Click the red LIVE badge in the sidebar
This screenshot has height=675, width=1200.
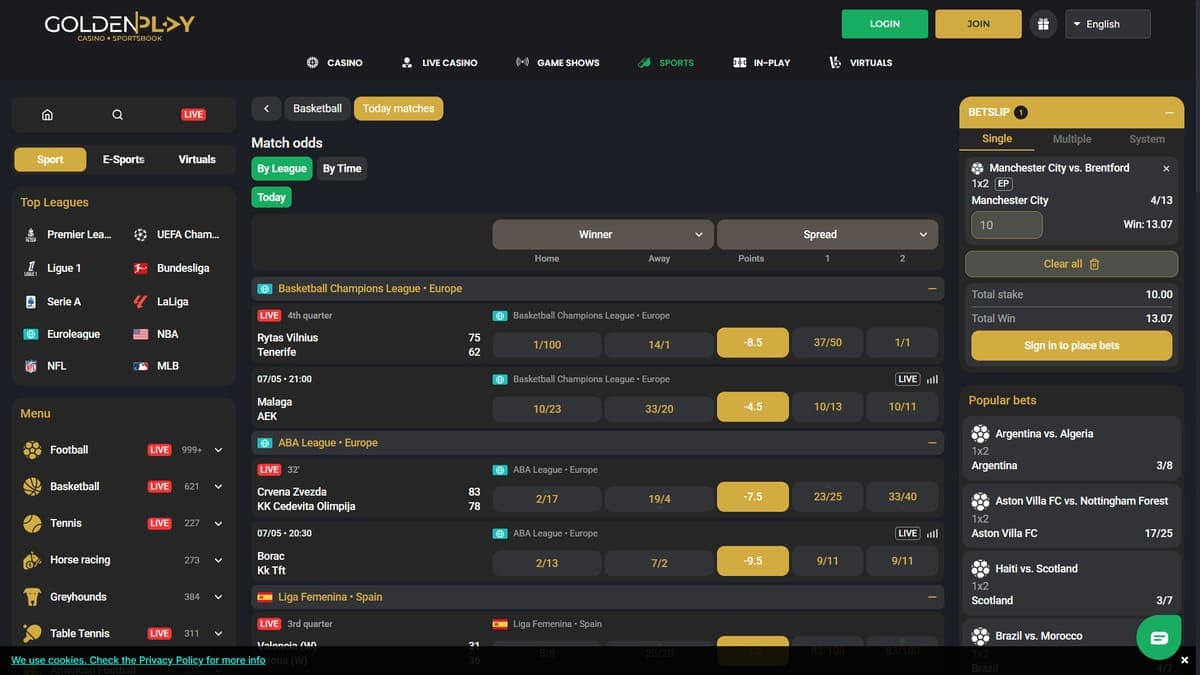point(193,114)
